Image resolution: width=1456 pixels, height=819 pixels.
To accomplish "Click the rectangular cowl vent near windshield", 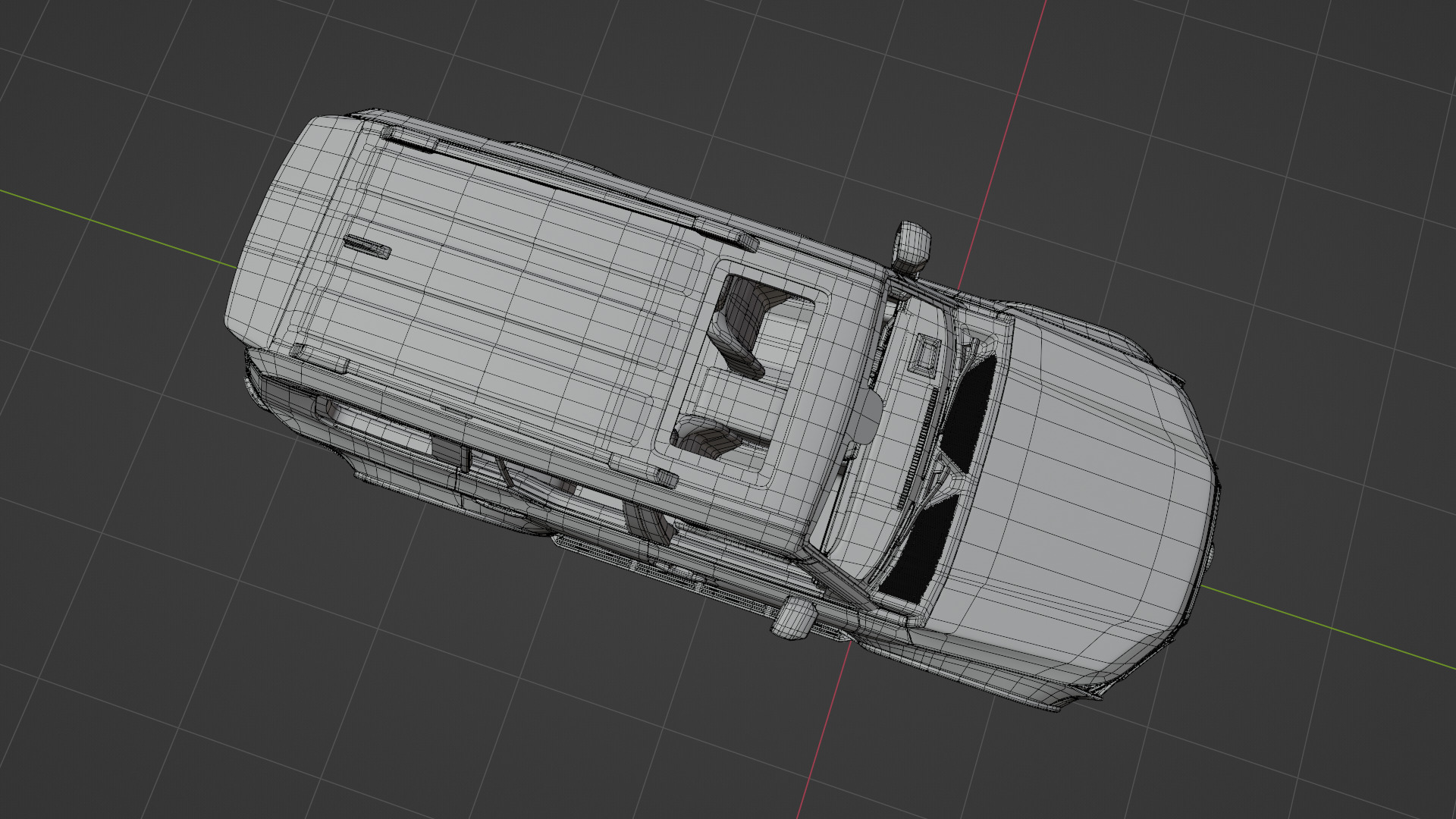I will click(926, 354).
